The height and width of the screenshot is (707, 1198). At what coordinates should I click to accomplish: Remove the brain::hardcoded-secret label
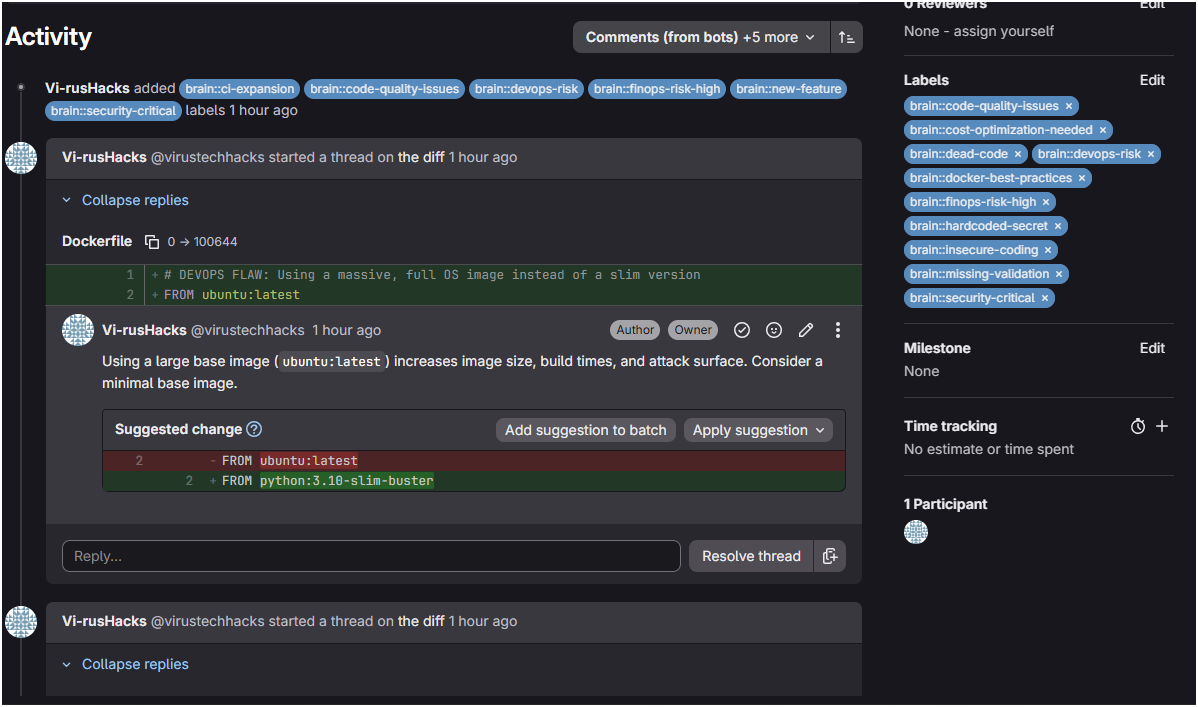click(1058, 226)
